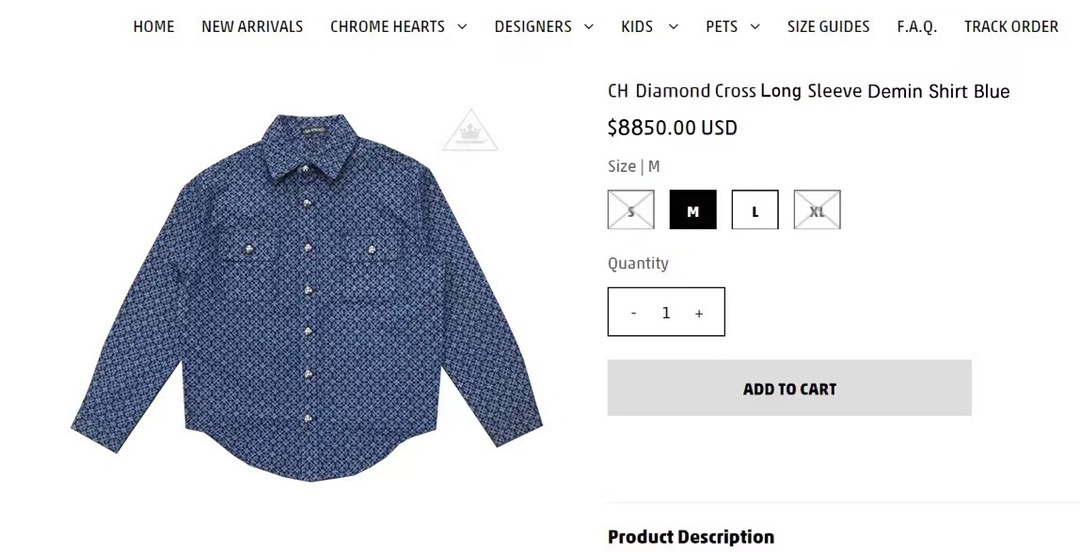This screenshot has width=1080, height=552.
Task: Click the crown watermark logo on product image
Action: coord(470,130)
